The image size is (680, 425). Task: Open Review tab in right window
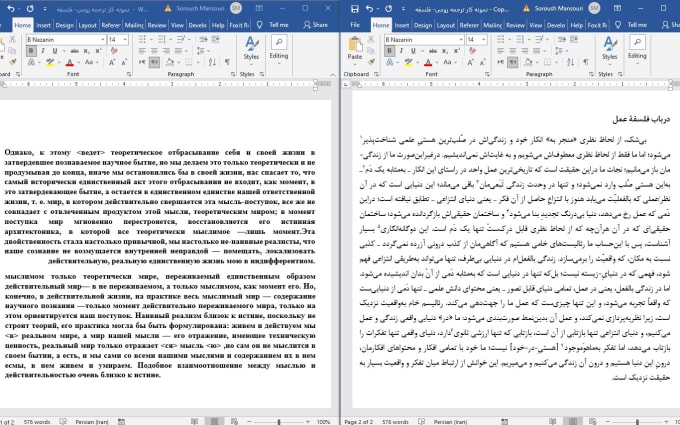coord(515,25)
